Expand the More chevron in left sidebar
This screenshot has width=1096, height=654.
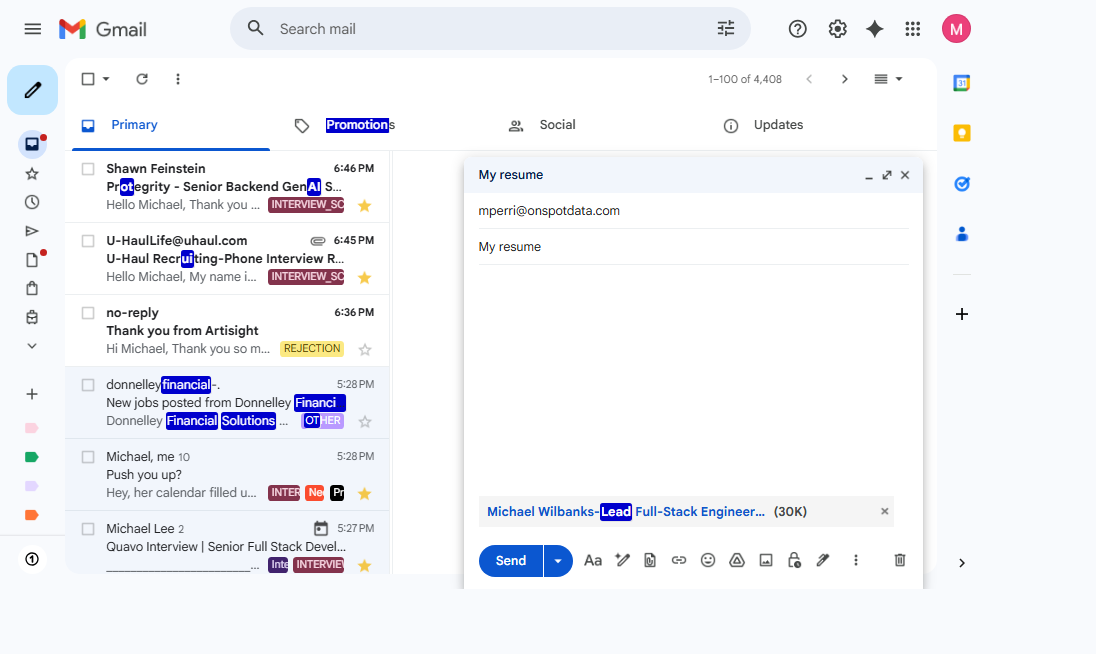[32, 346]
